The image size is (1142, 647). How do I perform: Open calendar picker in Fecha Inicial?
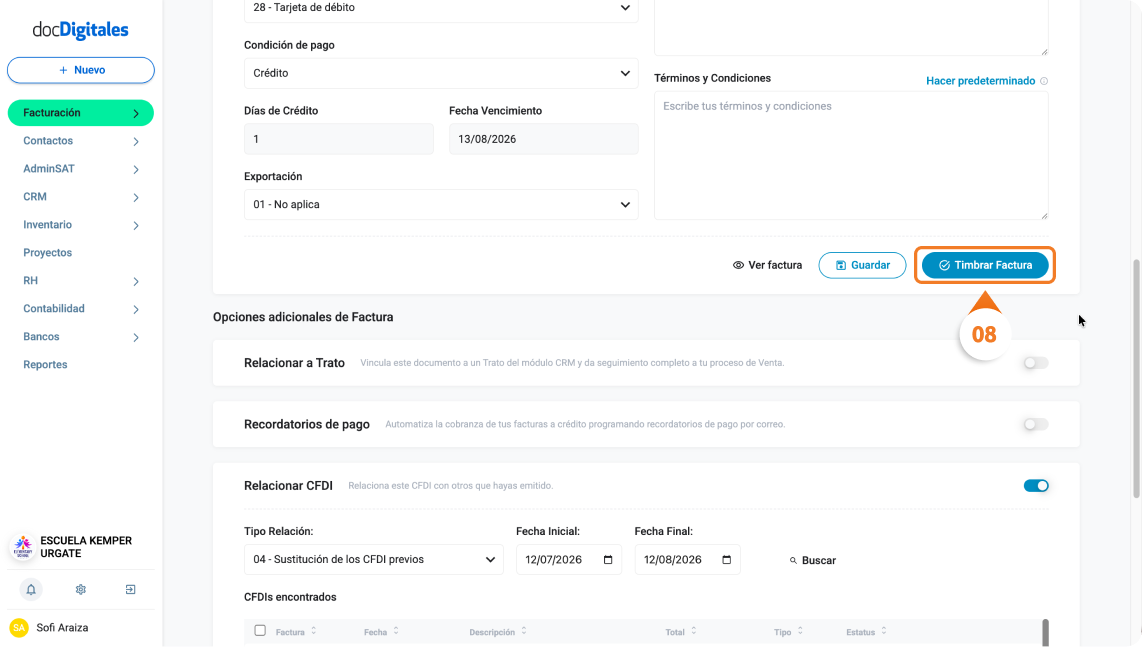pyautogui.click(x=608, y=560)
